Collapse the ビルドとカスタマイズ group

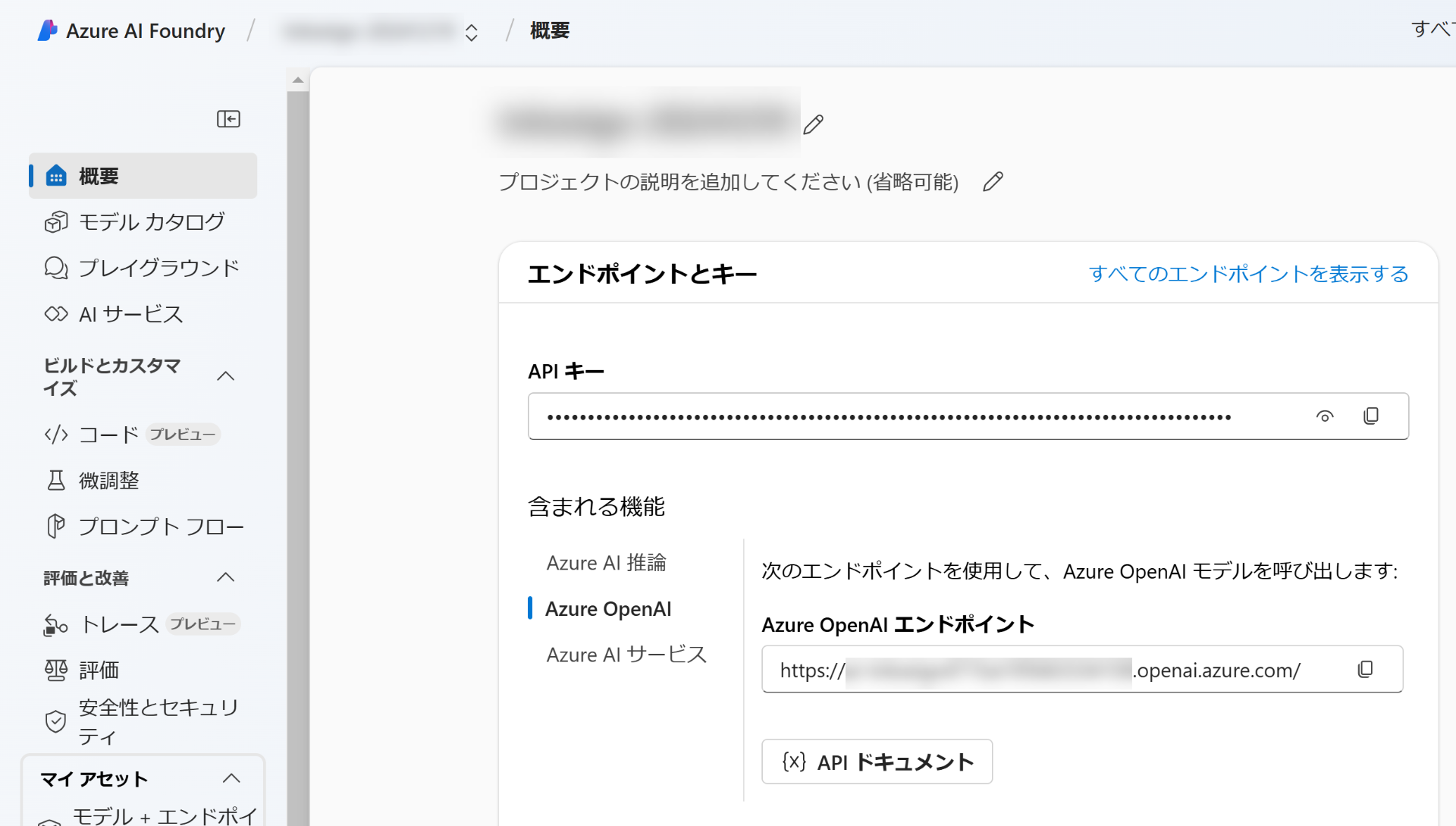[225, 375]
